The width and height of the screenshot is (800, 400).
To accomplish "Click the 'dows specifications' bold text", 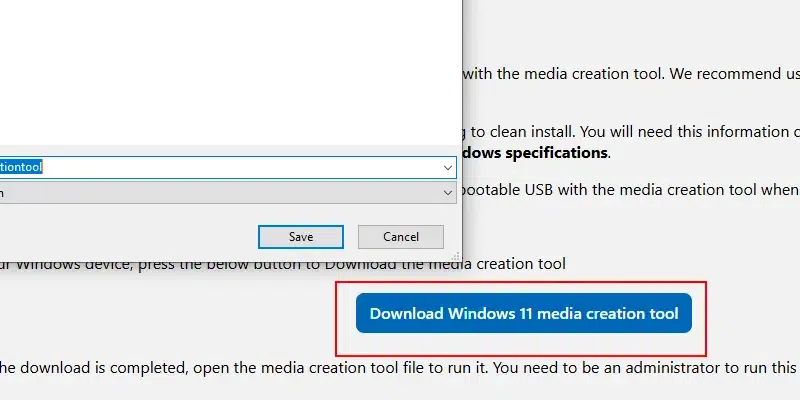I will [x=534, y=153].
